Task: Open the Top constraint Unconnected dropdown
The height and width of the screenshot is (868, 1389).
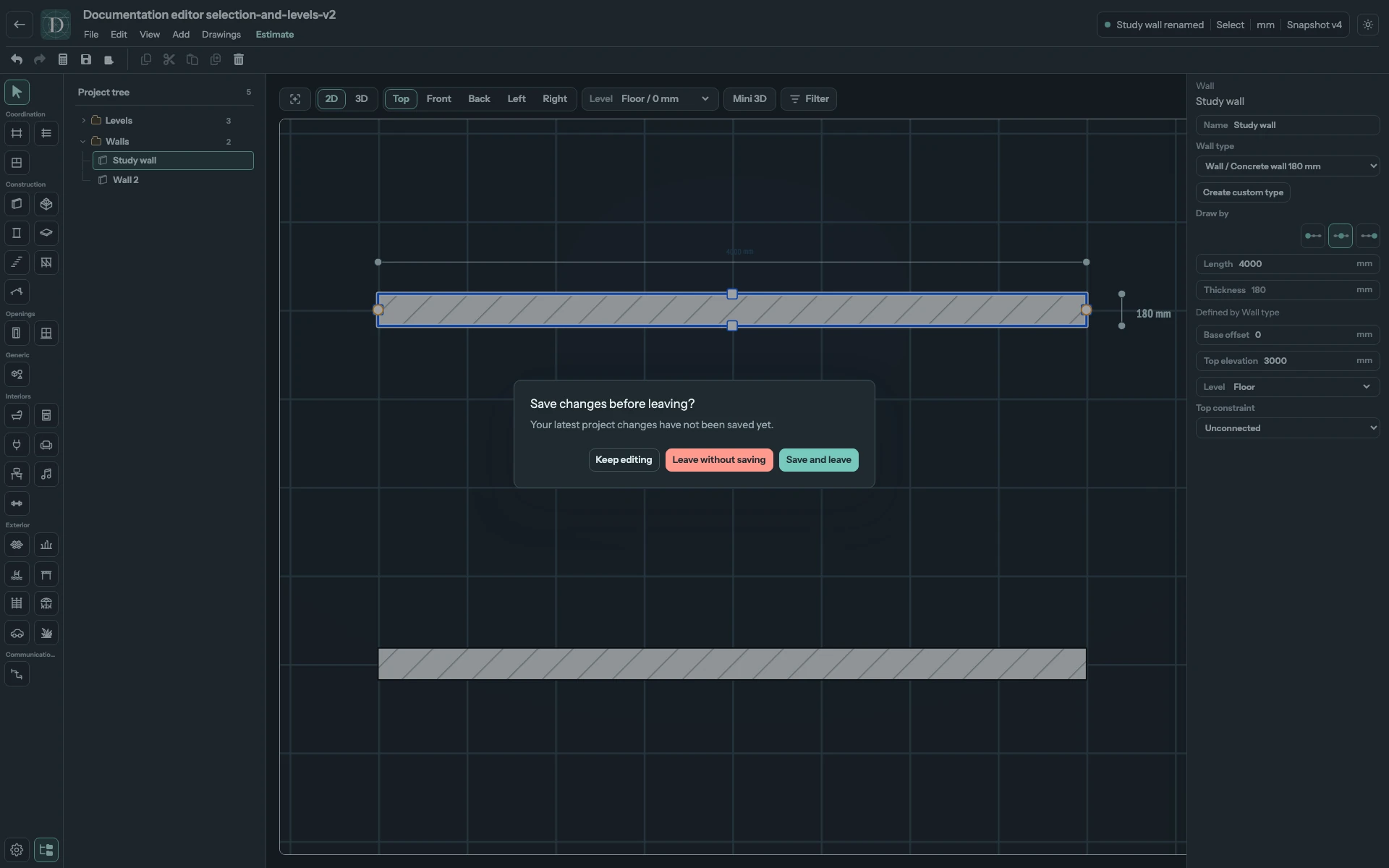Action: pyautogui.click(x=1288, y=428)
